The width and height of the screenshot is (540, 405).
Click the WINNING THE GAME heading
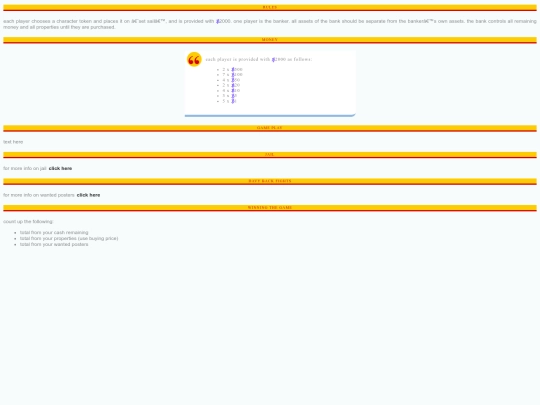(x=270, y=207)
